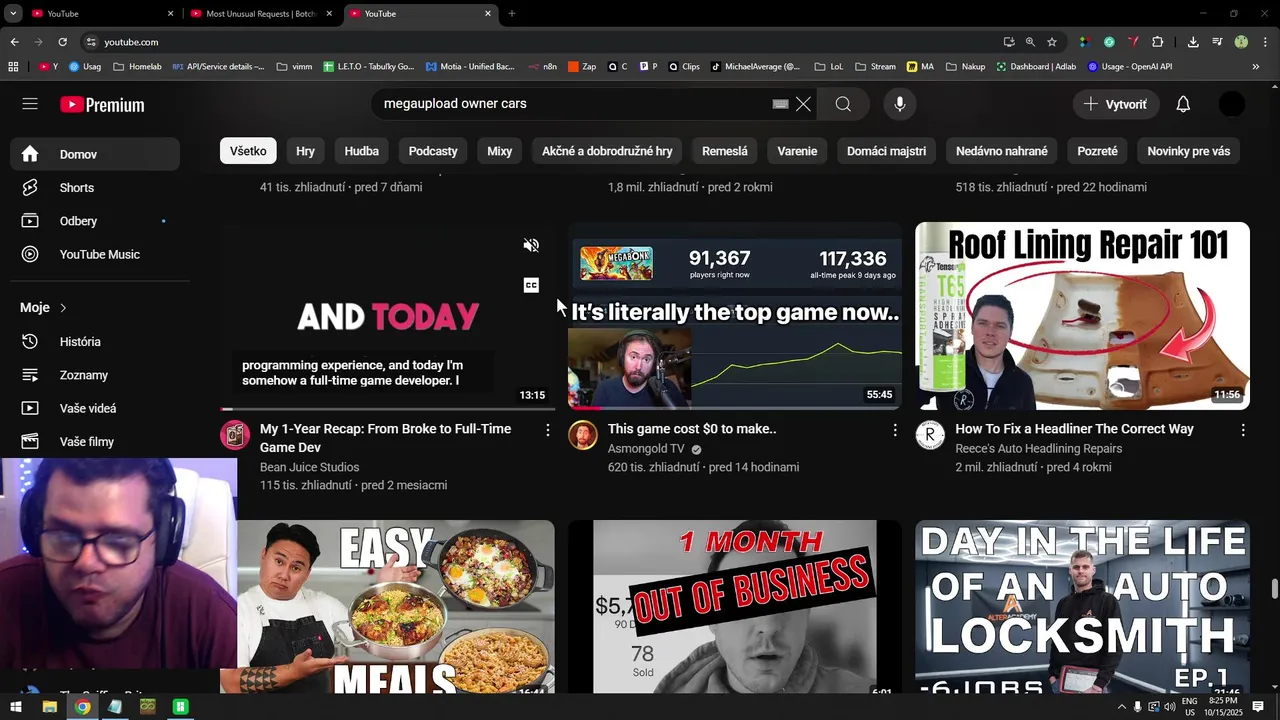Image resolution: width=1280 pixels, height=720 pixels.
Task: Select the Nedávno nahrané chip
Action: pyautogui.click(x=1001, y=151)
